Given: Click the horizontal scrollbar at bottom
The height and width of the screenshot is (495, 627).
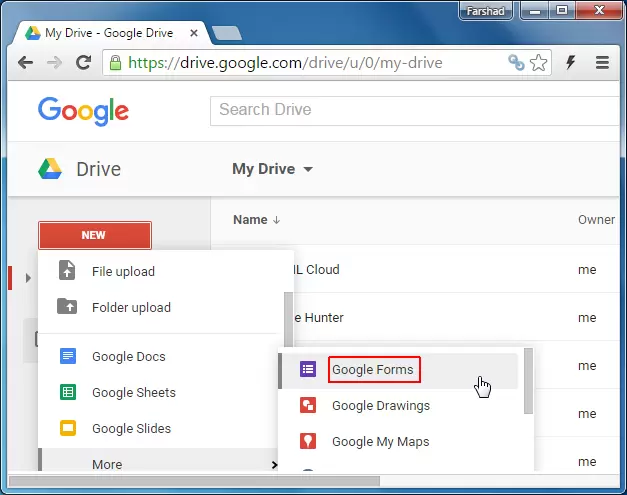Looking at the screenshot, I should (200, 480).
